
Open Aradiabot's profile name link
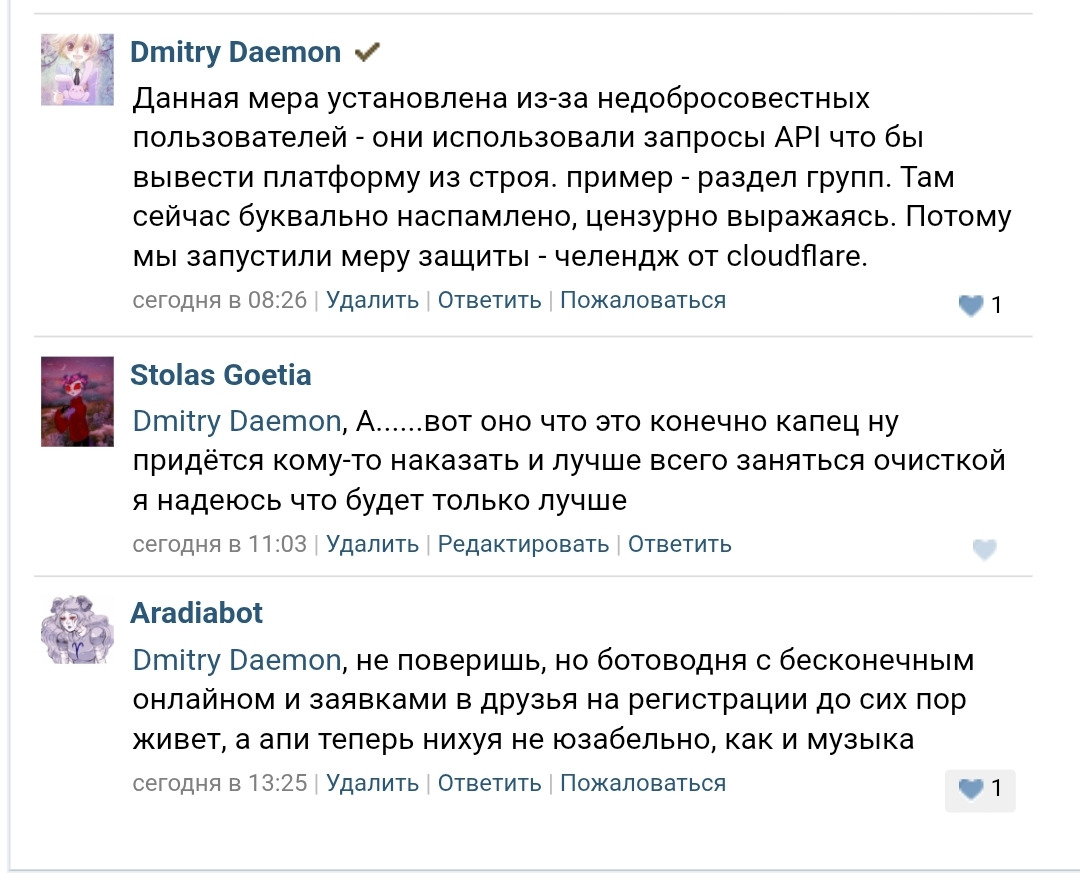[197, 613]
